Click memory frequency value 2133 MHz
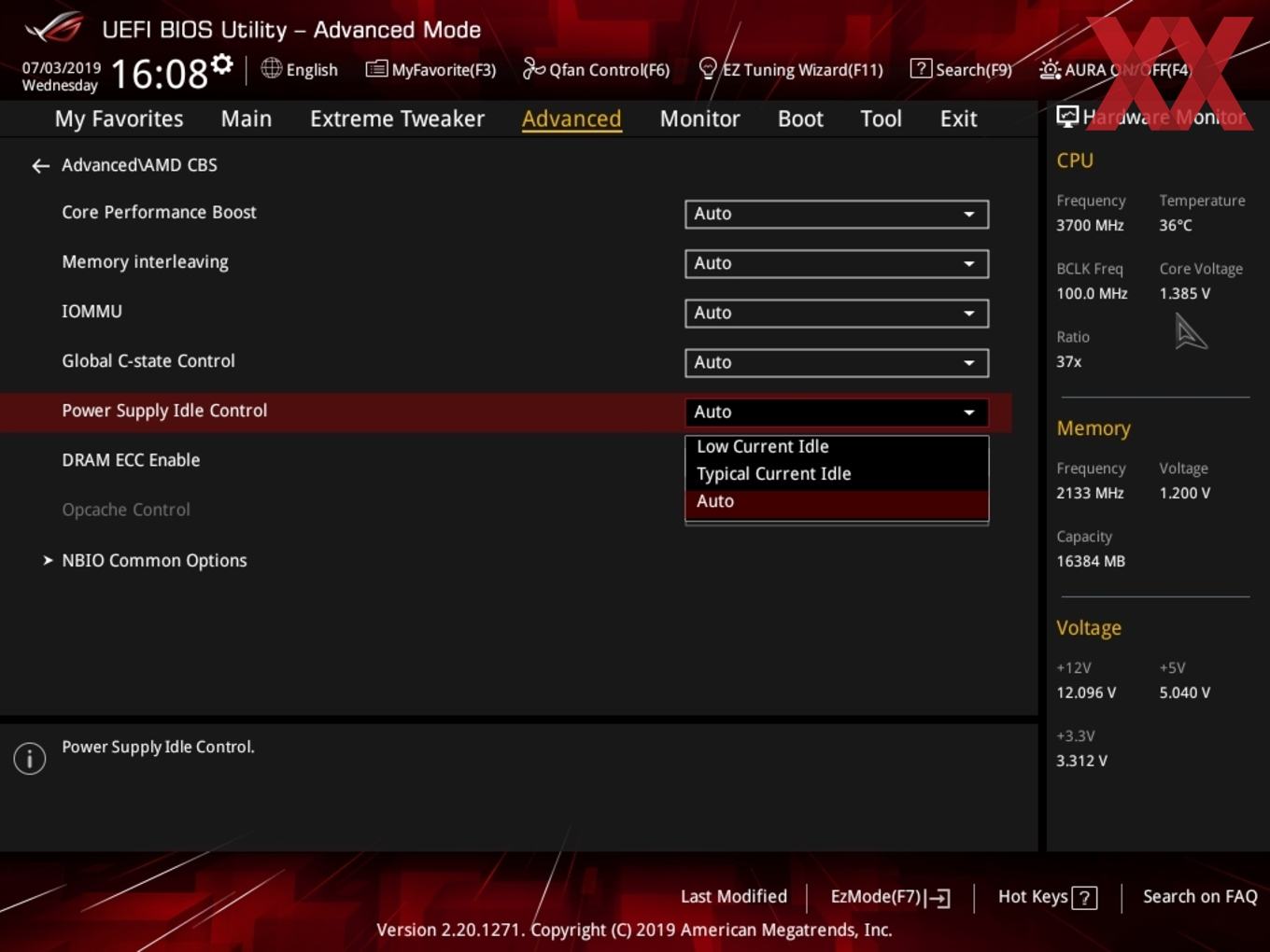 coord(1090,494)
